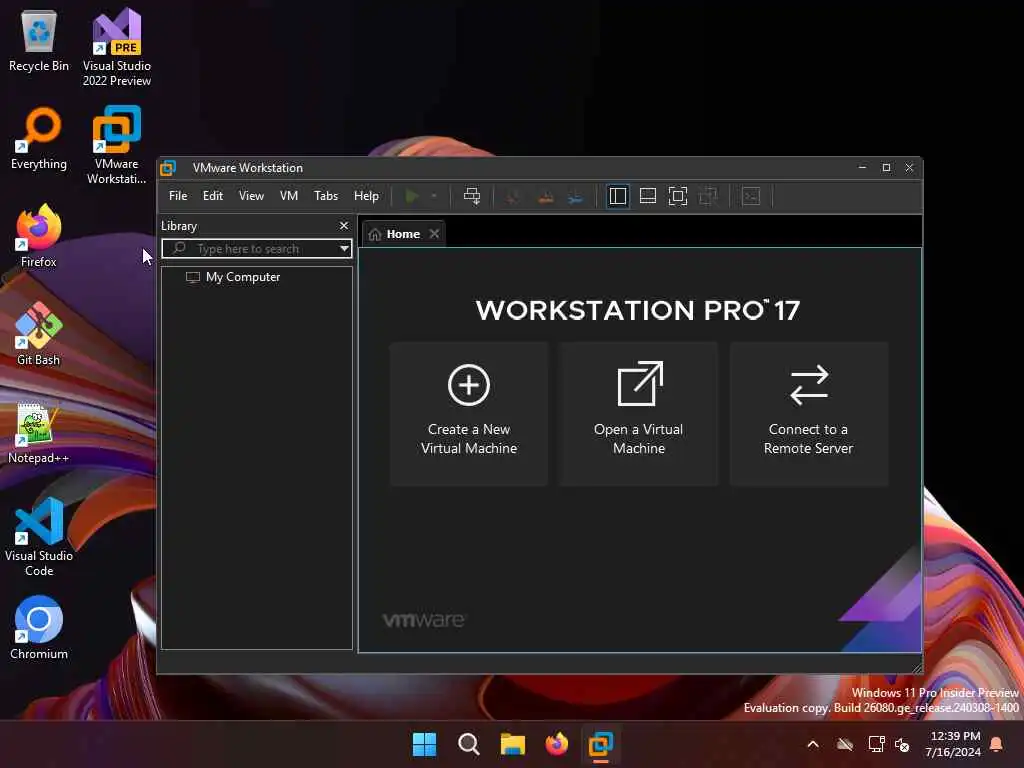
Task: Select Visual Studio 2022 Preview desktop icon
Action: [117, 47]
